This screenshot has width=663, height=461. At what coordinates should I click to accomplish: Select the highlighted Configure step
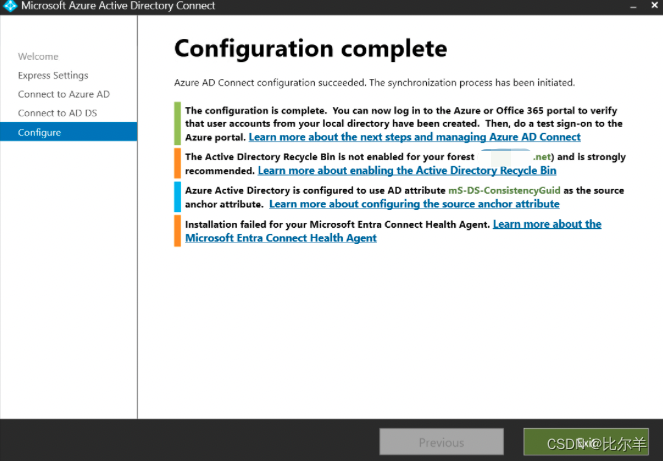tap(68, 132)
